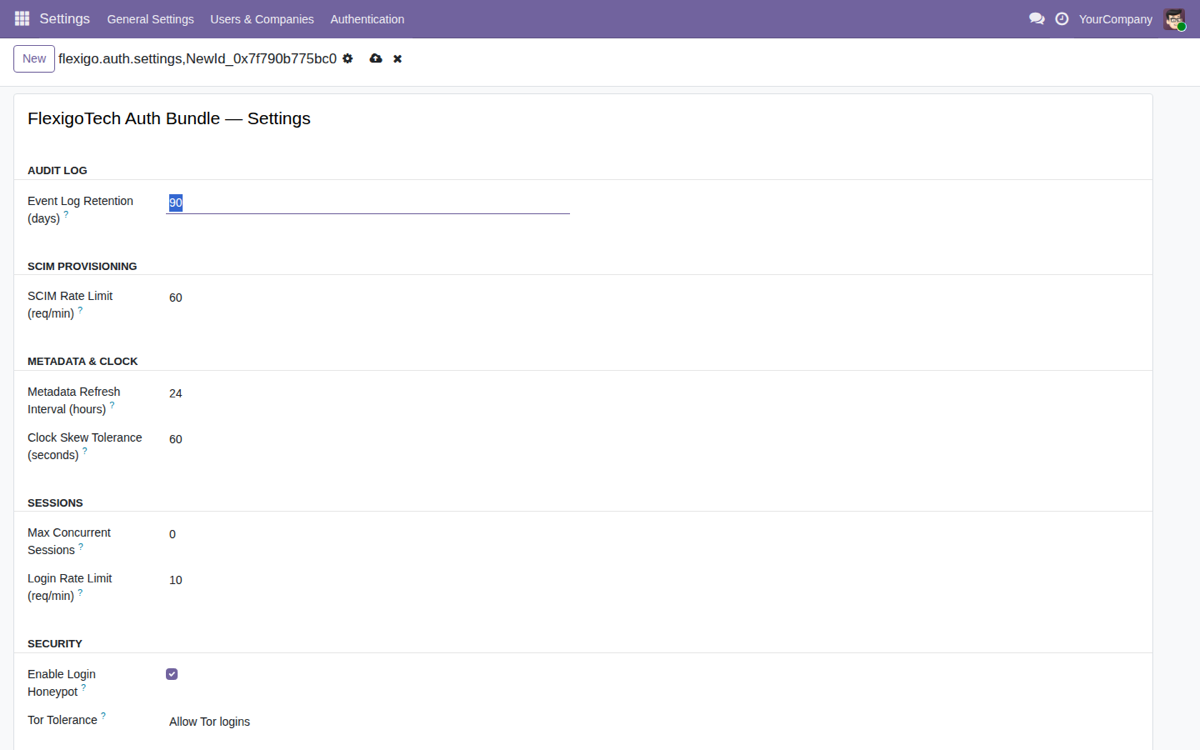Screen dimensions: 1200x750
Task: Show help tooltip for Tor Tolerance
Action: pos(103,717)
